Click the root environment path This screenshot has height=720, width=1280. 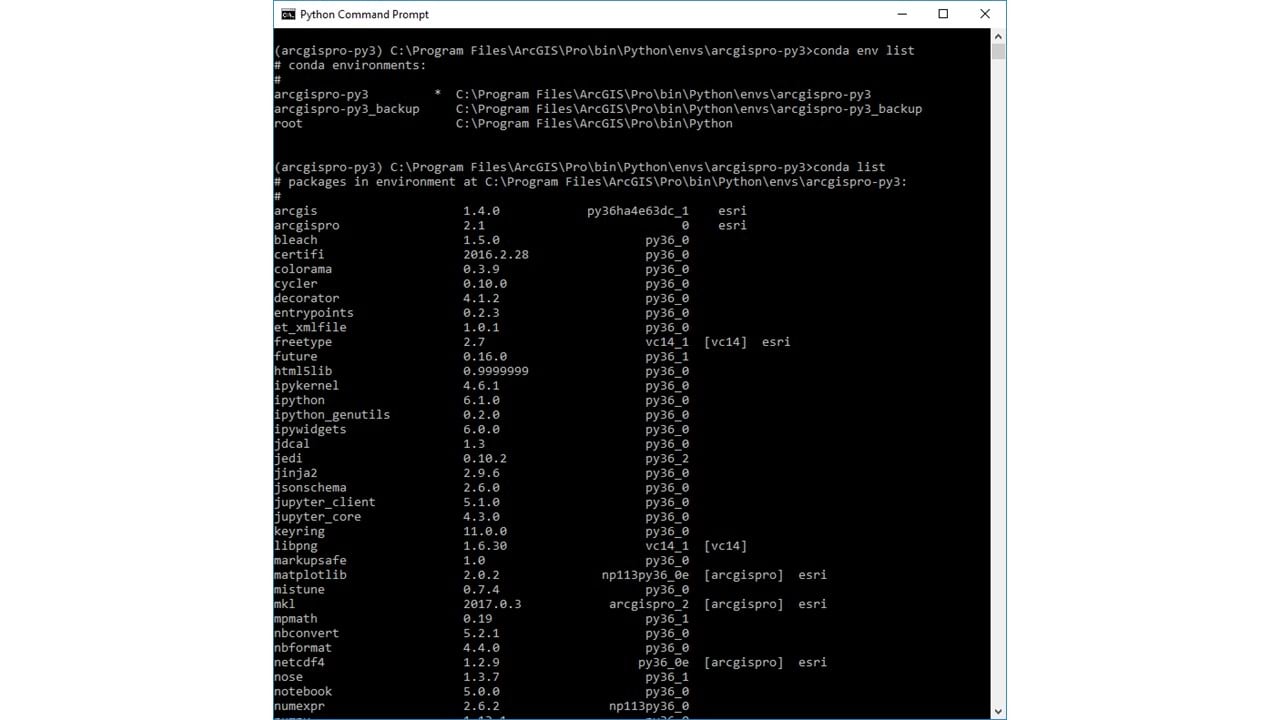pyautogui.click(x=594, y=123)
